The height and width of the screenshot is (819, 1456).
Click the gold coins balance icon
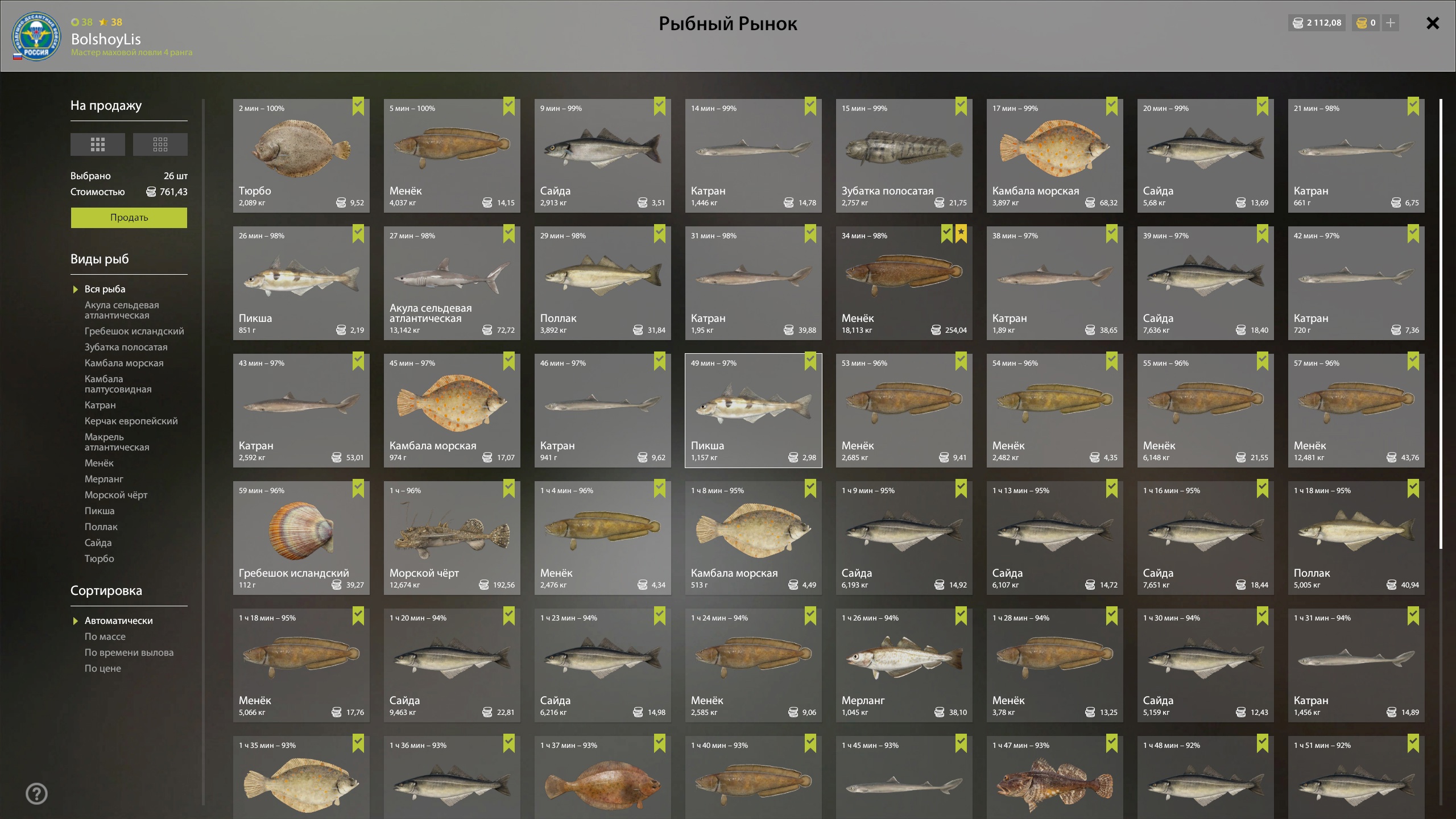click(1362, 23)
